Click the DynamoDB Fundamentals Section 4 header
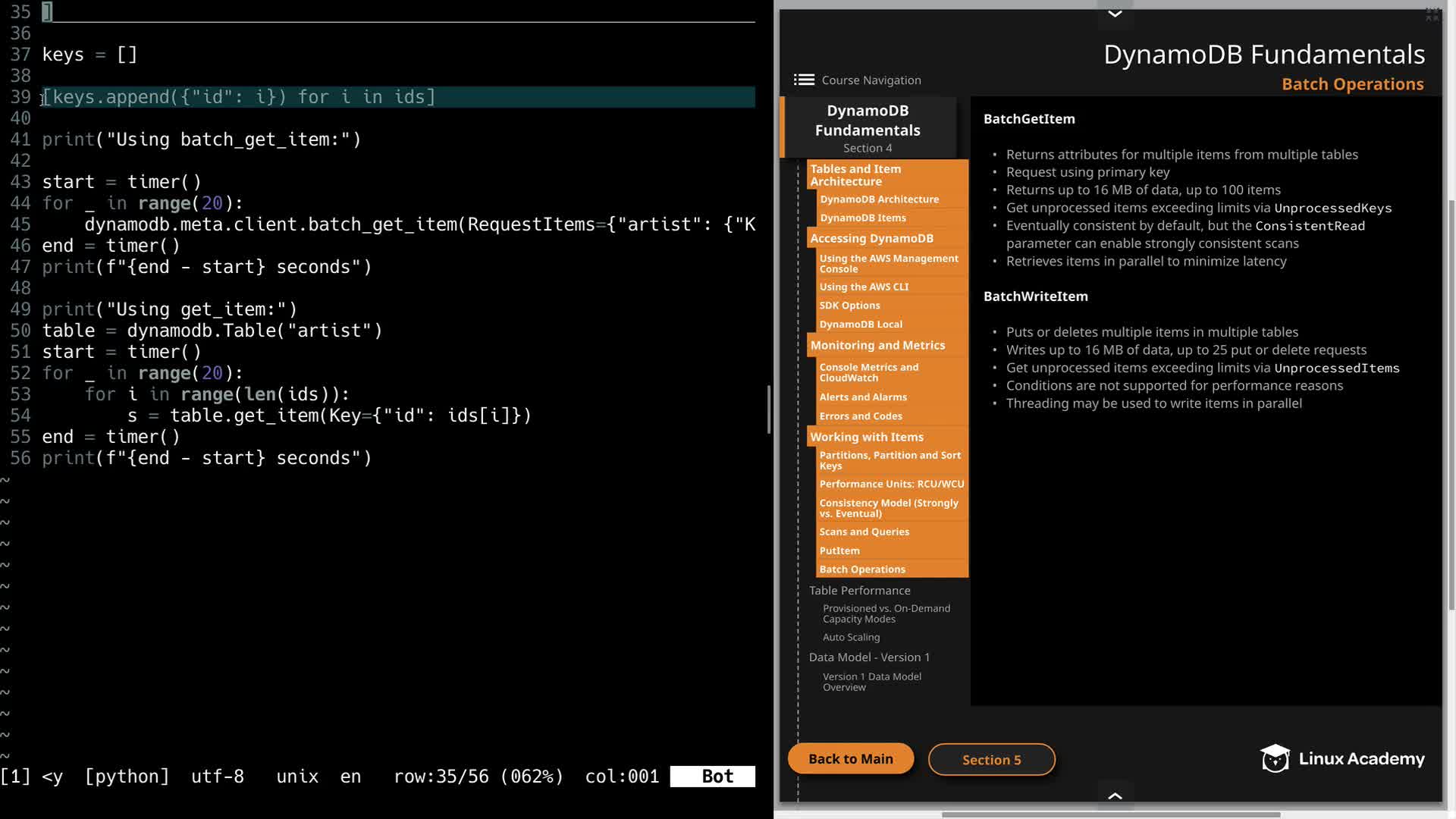This screenshot has width=1456, height=819. pos(868,127)
